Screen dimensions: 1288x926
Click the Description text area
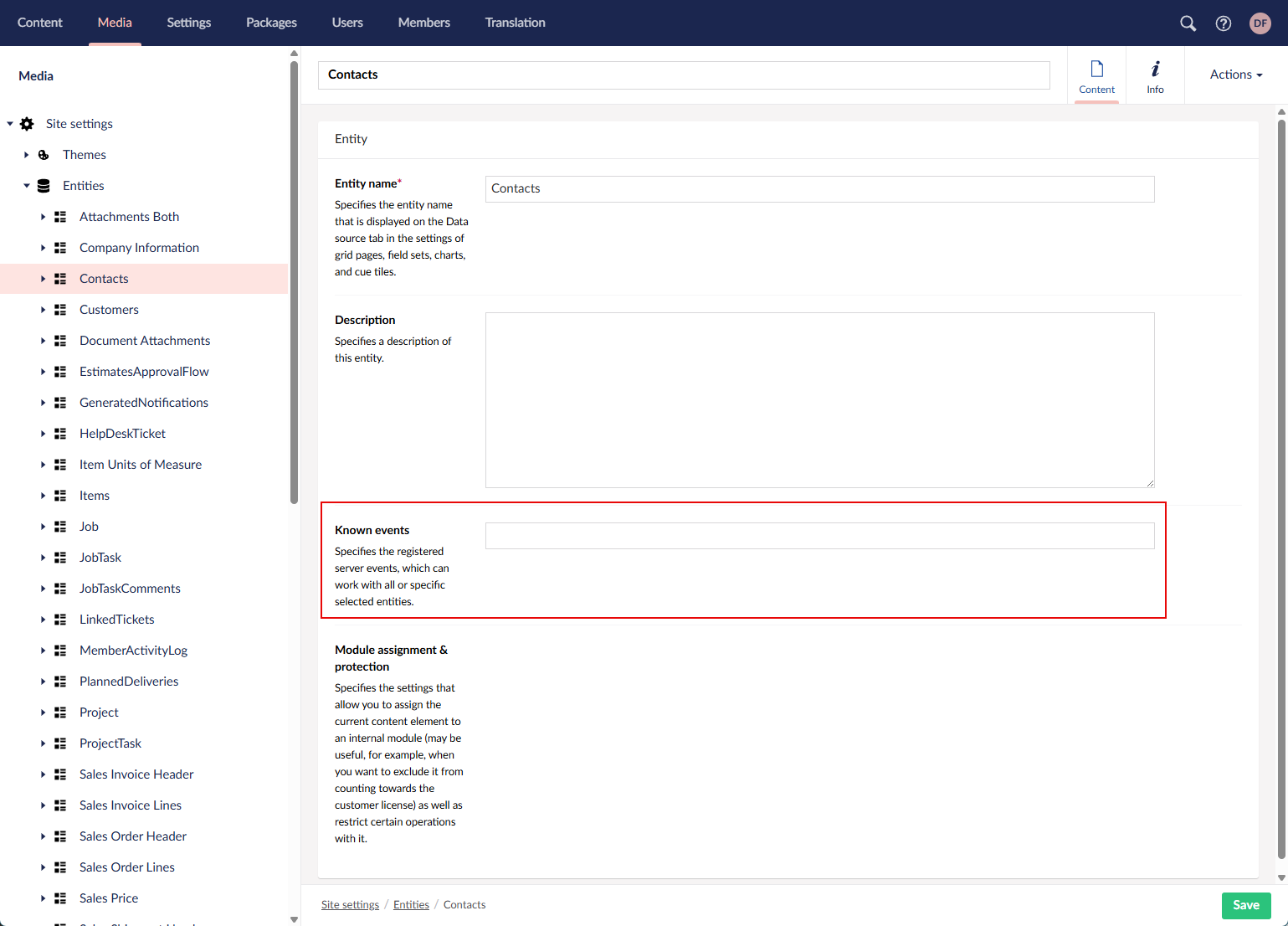click(x=820, y=400)
